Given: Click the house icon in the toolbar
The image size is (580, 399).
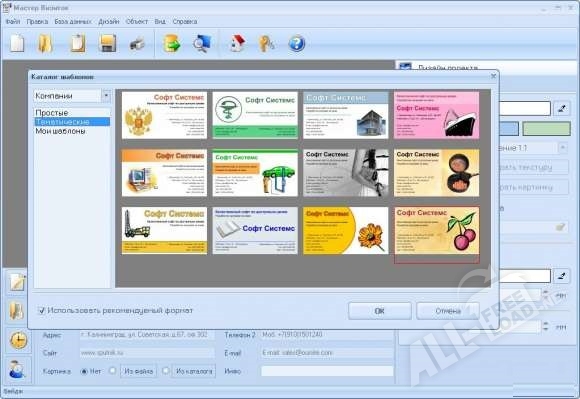Looking at the screenshot, I should click(238, 43).
